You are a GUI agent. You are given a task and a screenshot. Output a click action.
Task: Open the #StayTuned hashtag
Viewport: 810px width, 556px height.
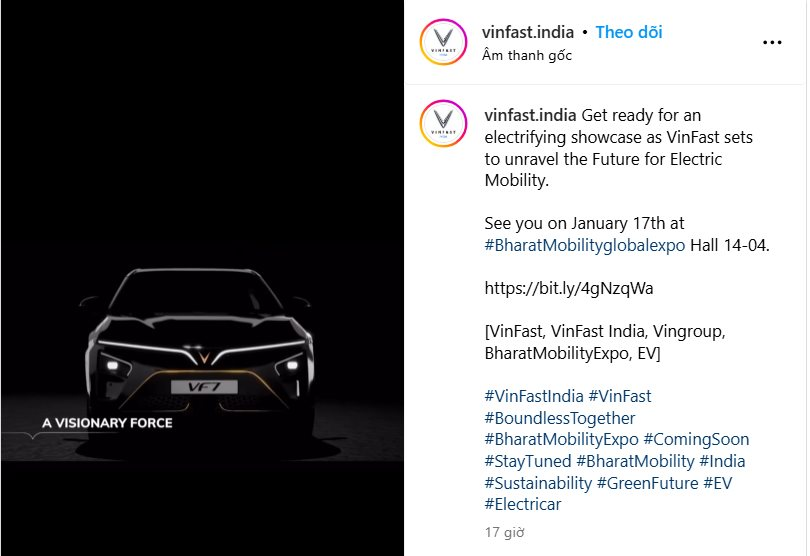click(x=527, y=461)
